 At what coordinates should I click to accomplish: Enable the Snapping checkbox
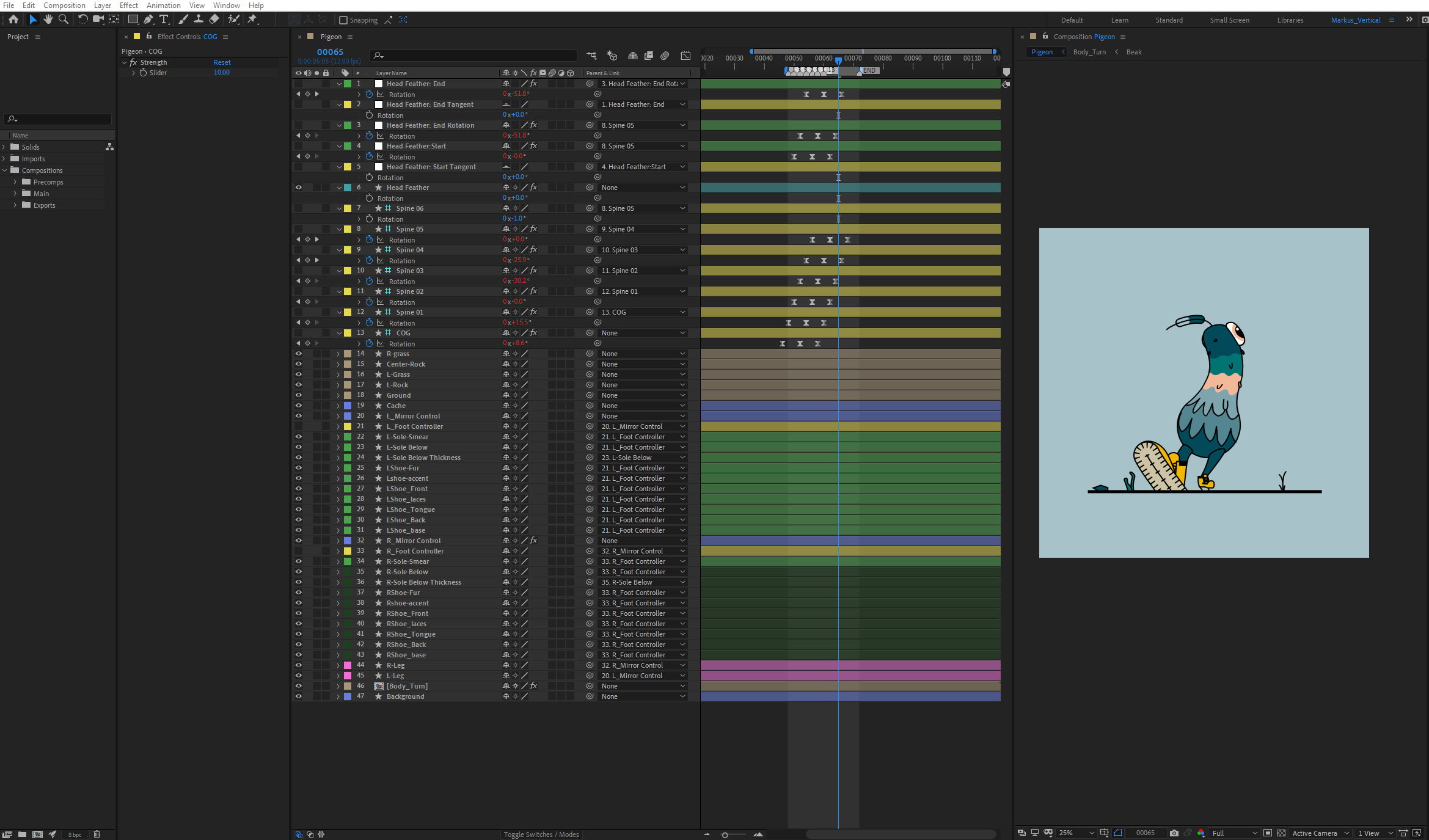343,20
